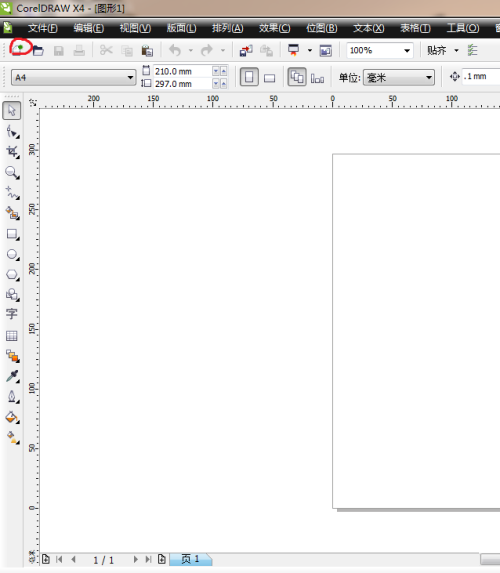Open the 100% zoom level dropdown
500x573 pixels.
[x=380, y=50]
